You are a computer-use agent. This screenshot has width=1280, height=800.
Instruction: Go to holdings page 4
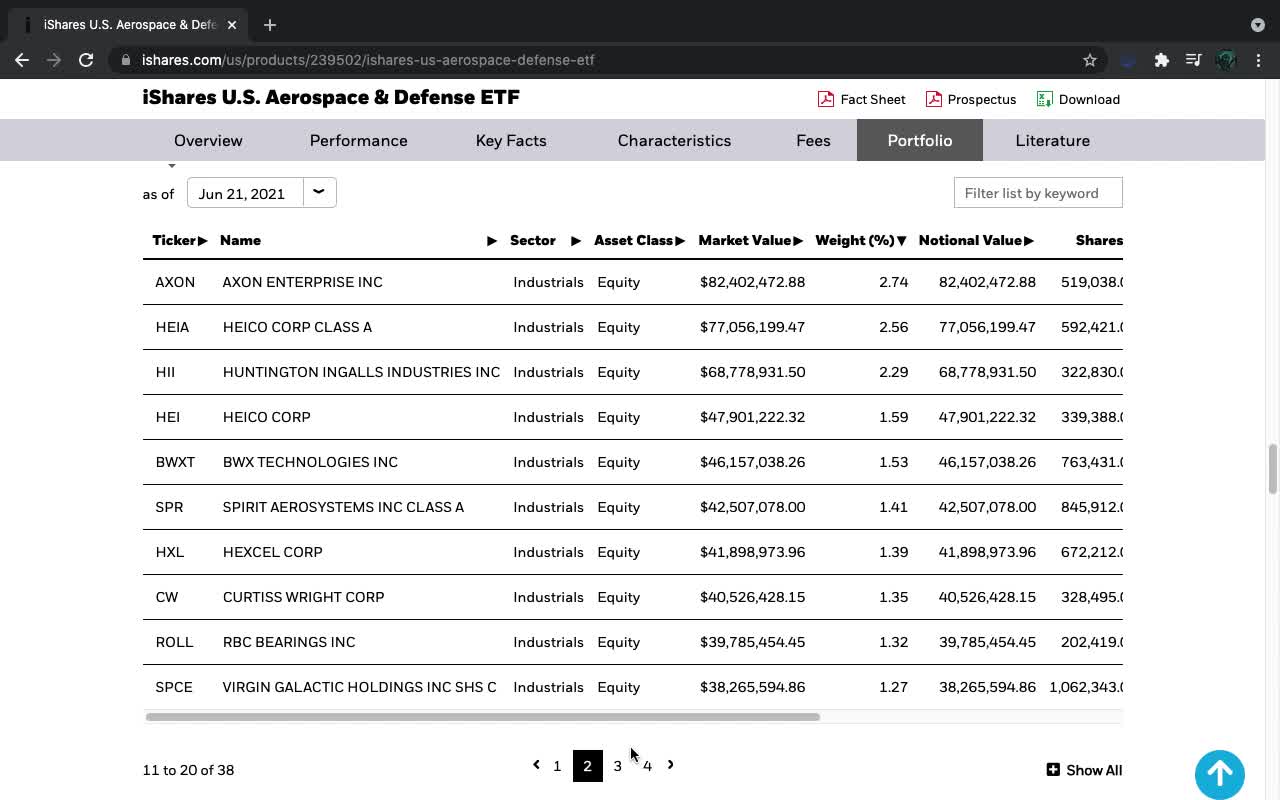tap(647, 766)
